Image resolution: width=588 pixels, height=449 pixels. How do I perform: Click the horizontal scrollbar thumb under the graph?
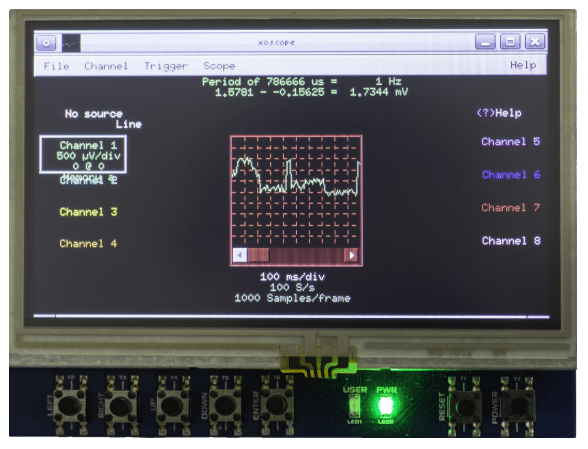pyautogui.click(x=258, y=255)
